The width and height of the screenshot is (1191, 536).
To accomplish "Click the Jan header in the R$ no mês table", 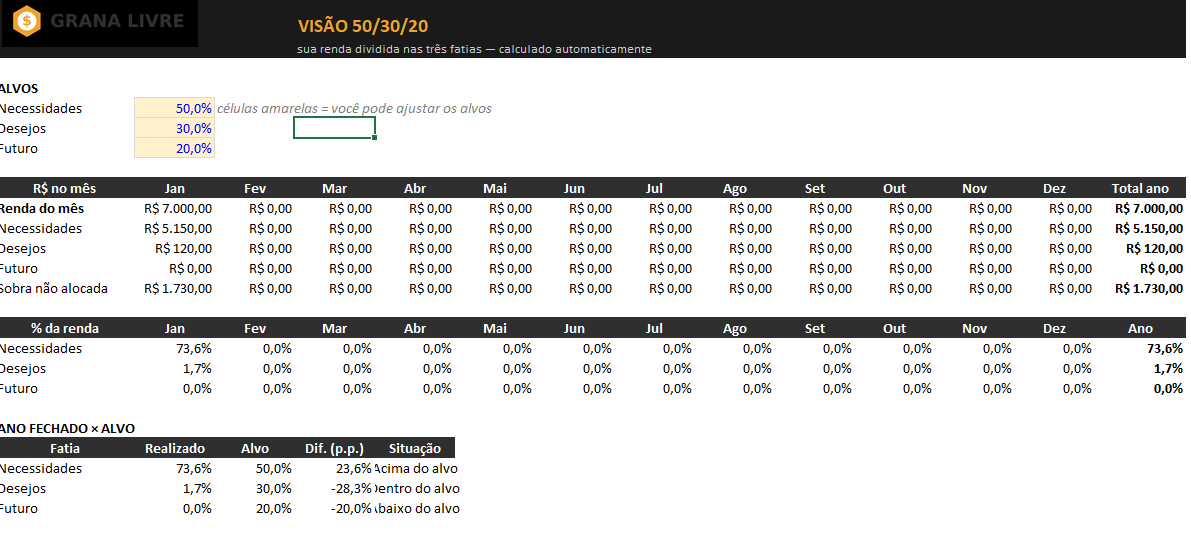I will tap(175, 188).
